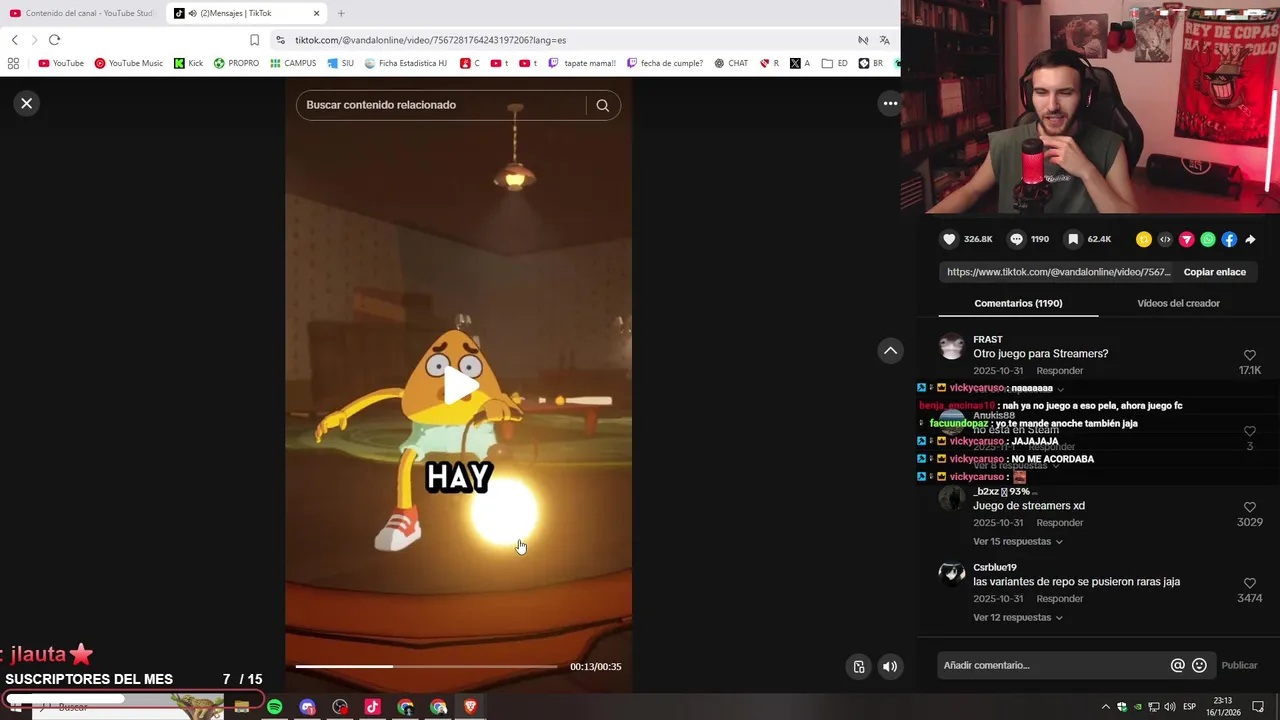Toggle auto-scroll icon beside the volume
1280x720 pixels.
[x=858, y=667]
